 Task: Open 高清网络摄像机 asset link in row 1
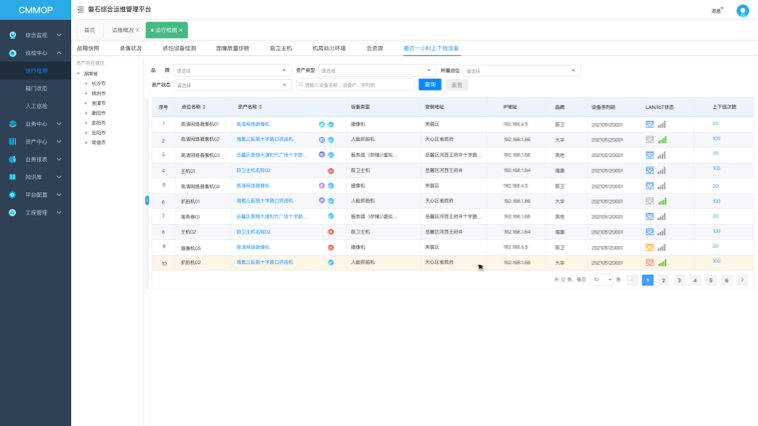254,124
